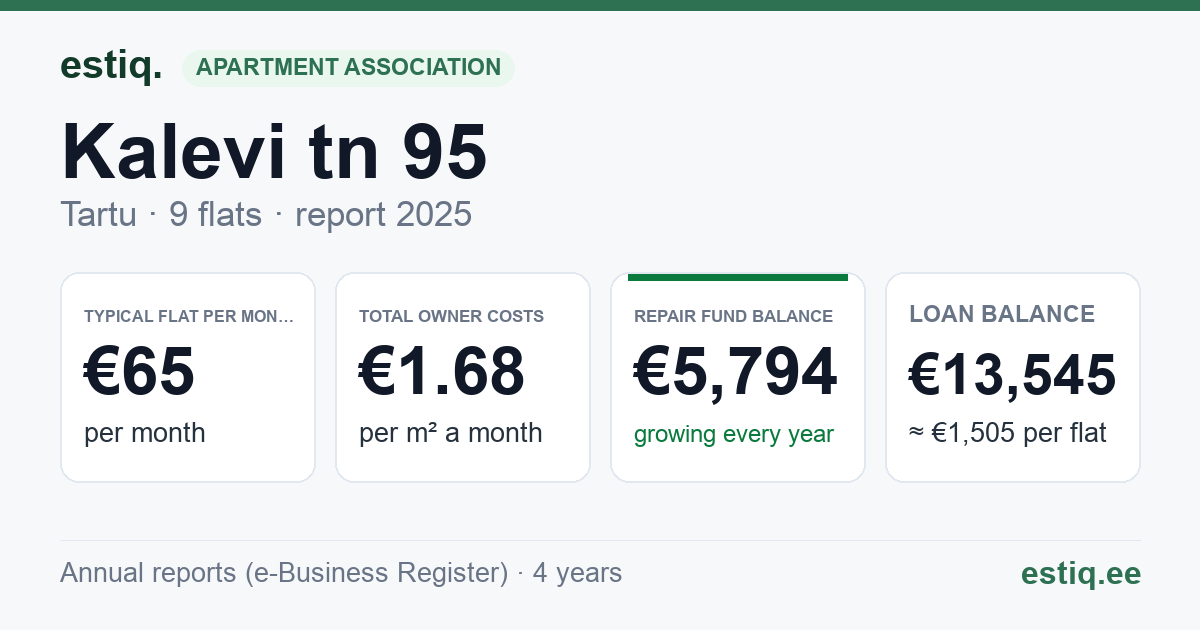Click the Kalevi tn 95 heading

[274, 152]
